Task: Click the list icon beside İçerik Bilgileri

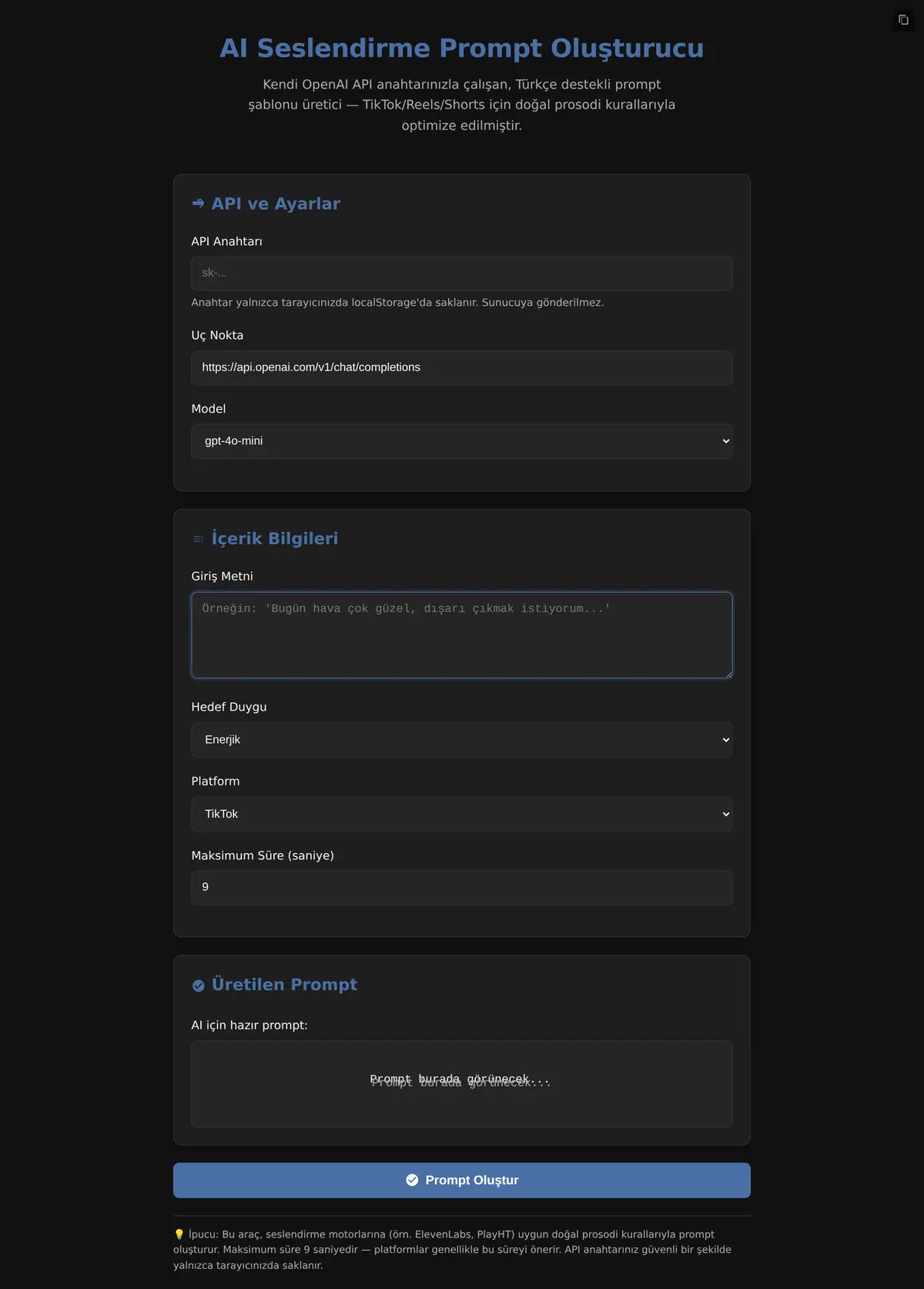Action: point(198,539)
